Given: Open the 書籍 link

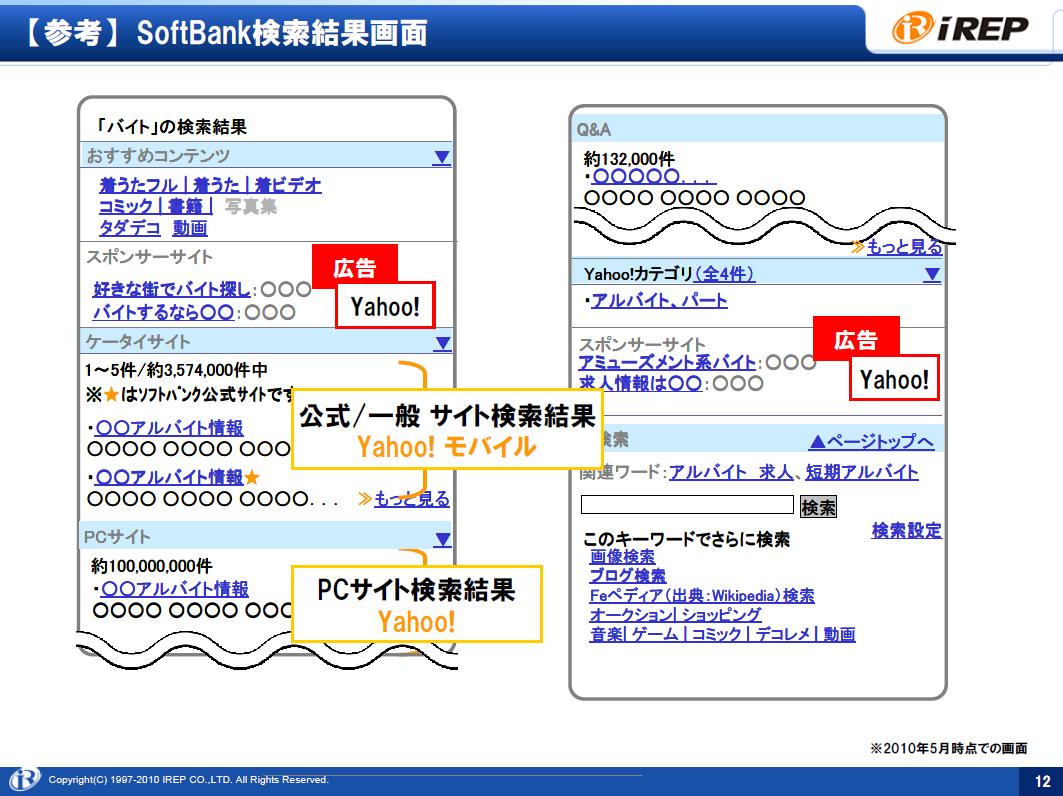Looking at the screenshot, I should point(185,206).
